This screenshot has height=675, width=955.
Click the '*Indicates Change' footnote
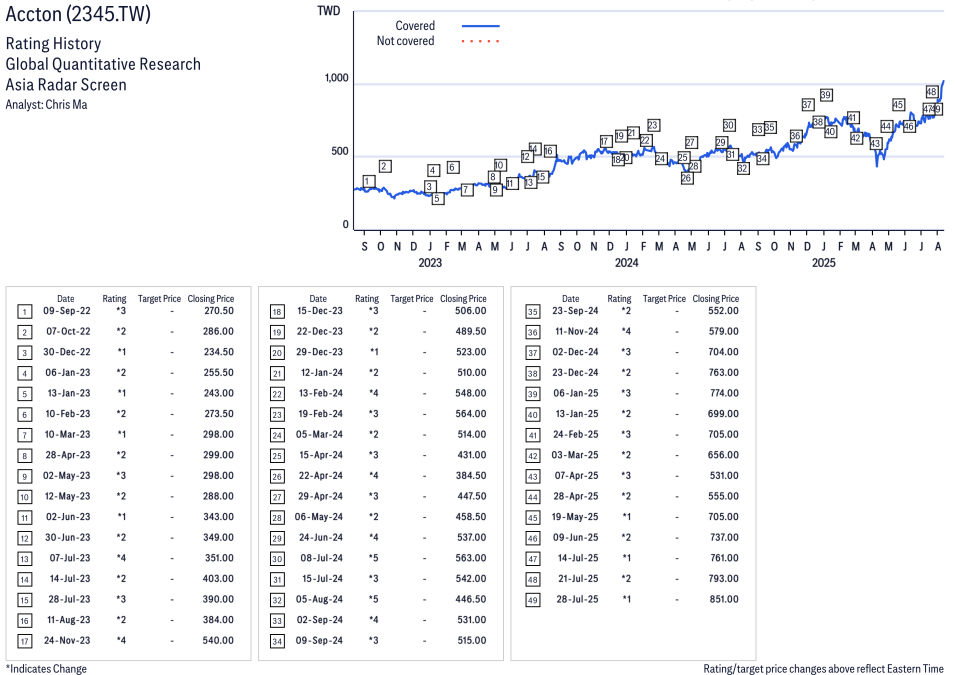coord(46,668)
